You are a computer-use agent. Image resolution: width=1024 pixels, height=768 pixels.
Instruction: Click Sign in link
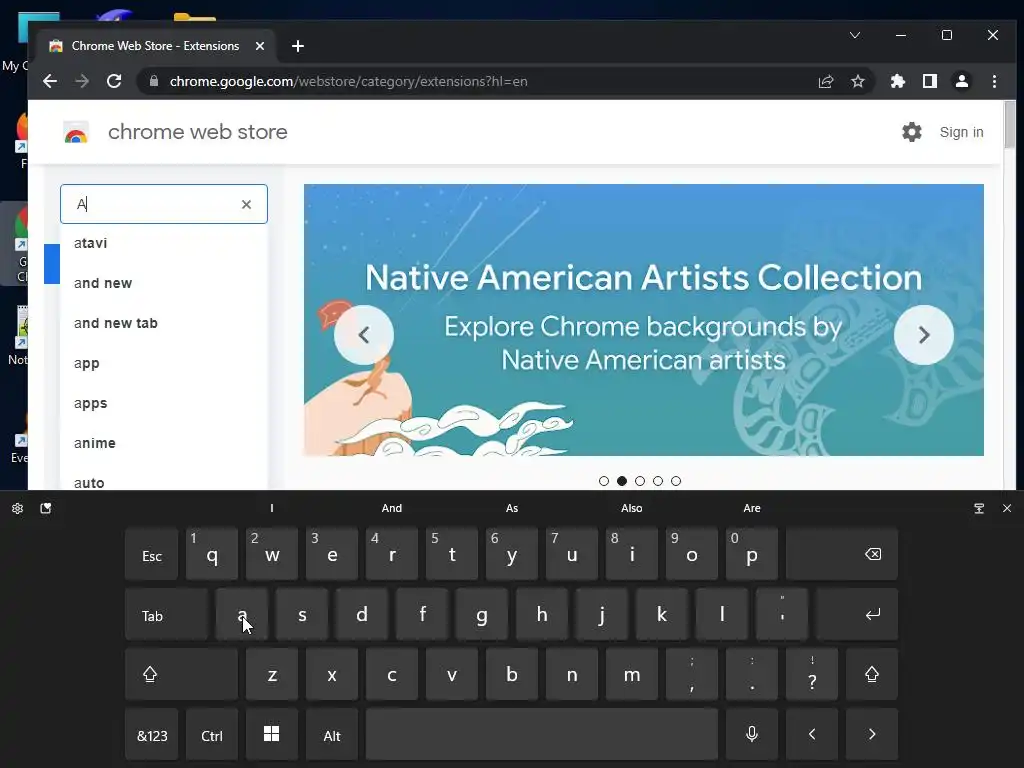pyautogui.click(x=961, y=132)
